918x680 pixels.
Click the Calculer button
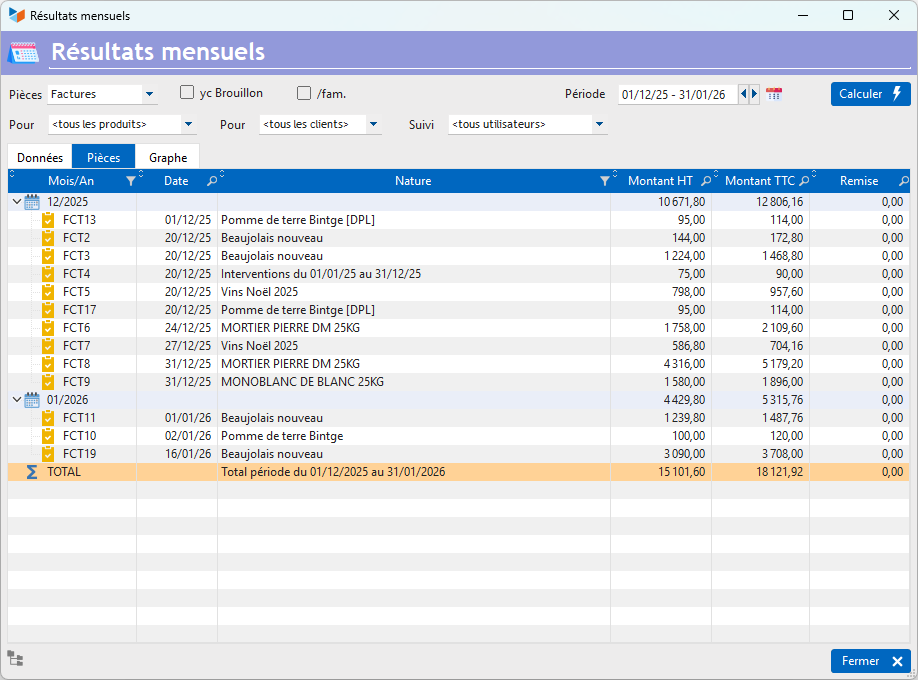coord(870,94)
